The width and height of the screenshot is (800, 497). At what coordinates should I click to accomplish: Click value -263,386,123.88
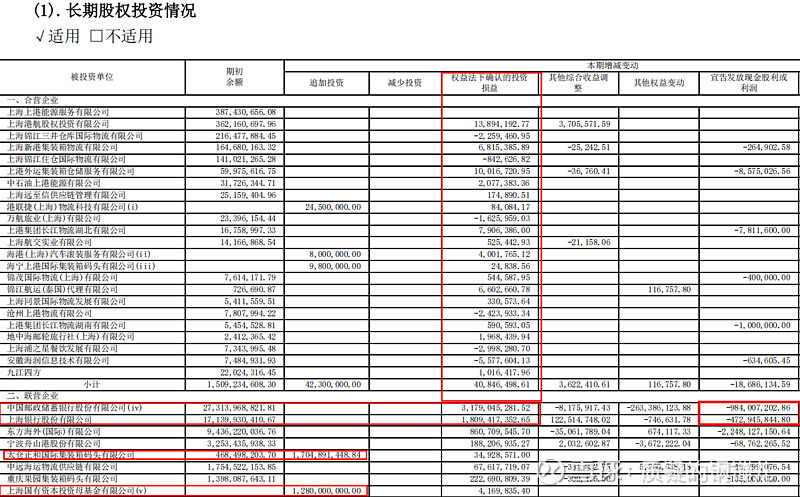tap(658, 408)
